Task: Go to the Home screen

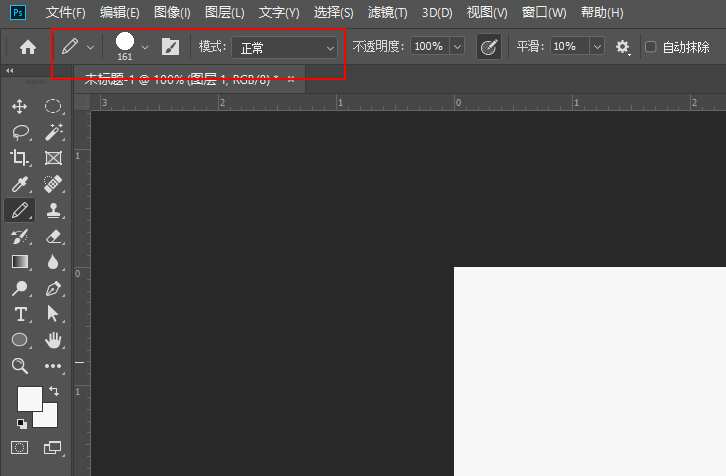Action: point(28,47)
